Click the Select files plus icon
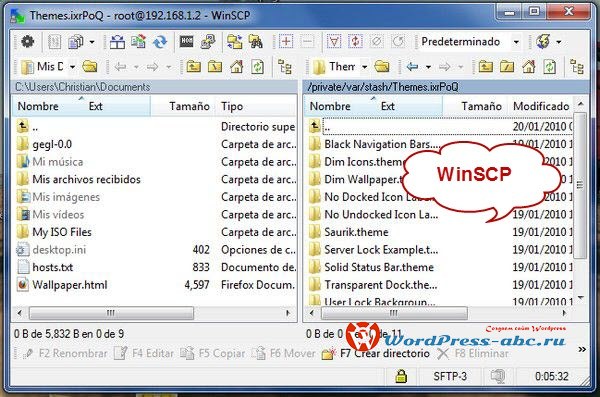Image resolution: width=600 pixels, height=397 pixels. [x=286, y=41]
